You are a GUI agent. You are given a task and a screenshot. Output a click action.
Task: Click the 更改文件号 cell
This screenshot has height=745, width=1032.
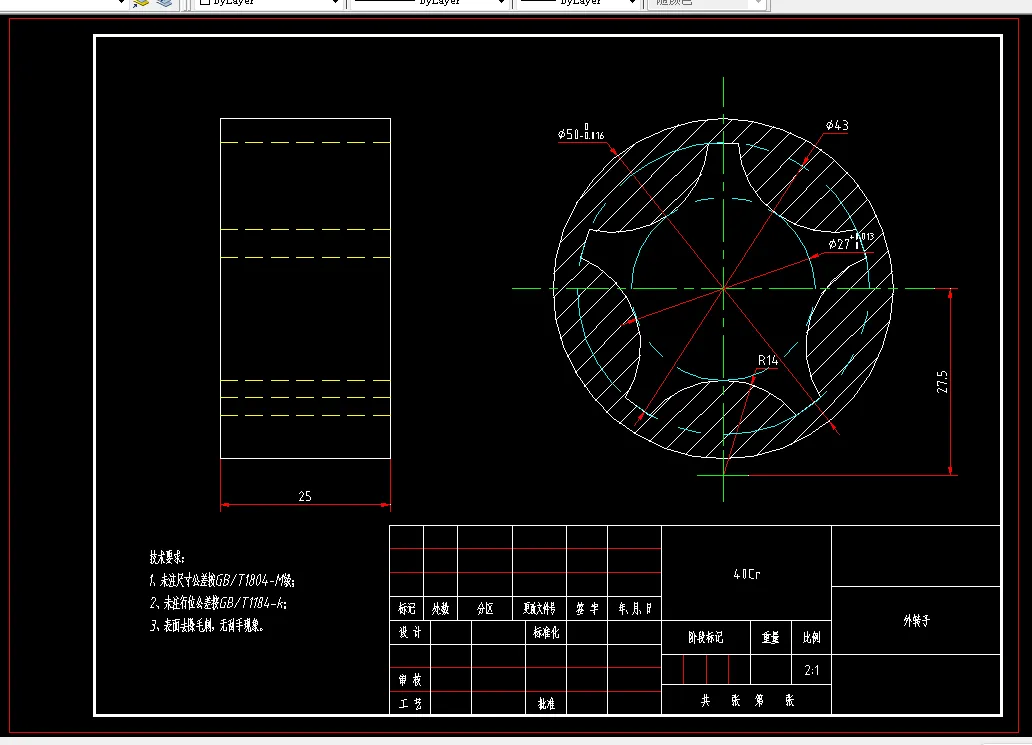[x=539, y=609]
